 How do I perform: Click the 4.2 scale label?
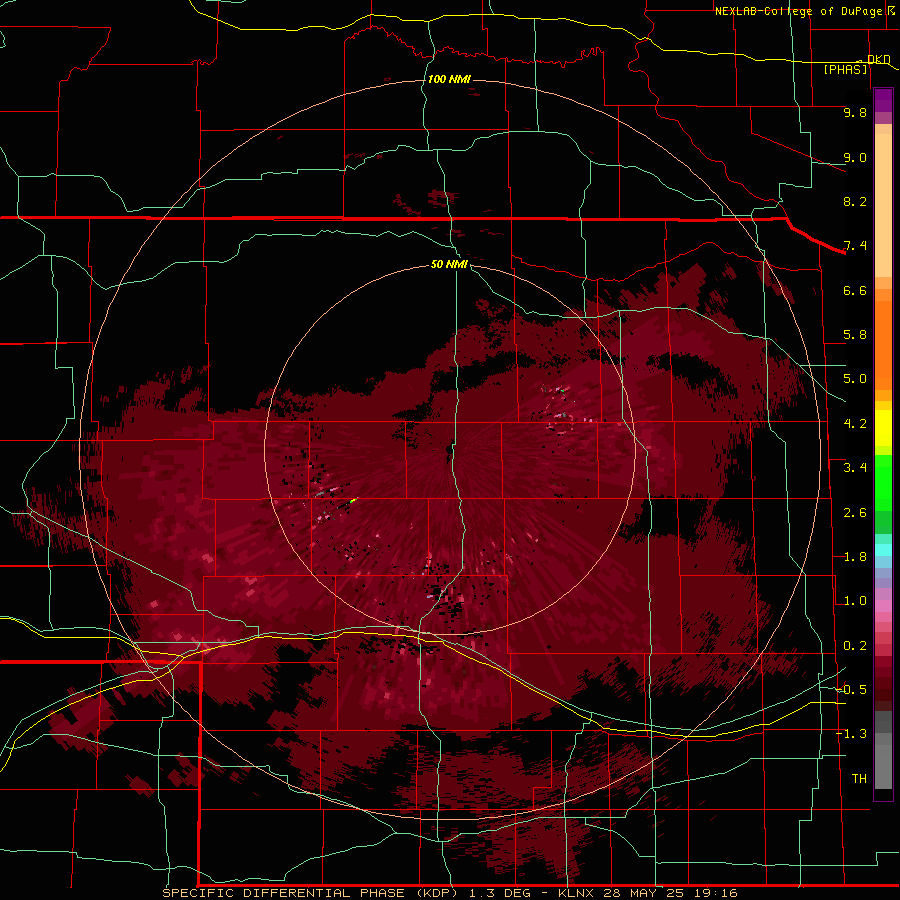click(x=855, y=424)
